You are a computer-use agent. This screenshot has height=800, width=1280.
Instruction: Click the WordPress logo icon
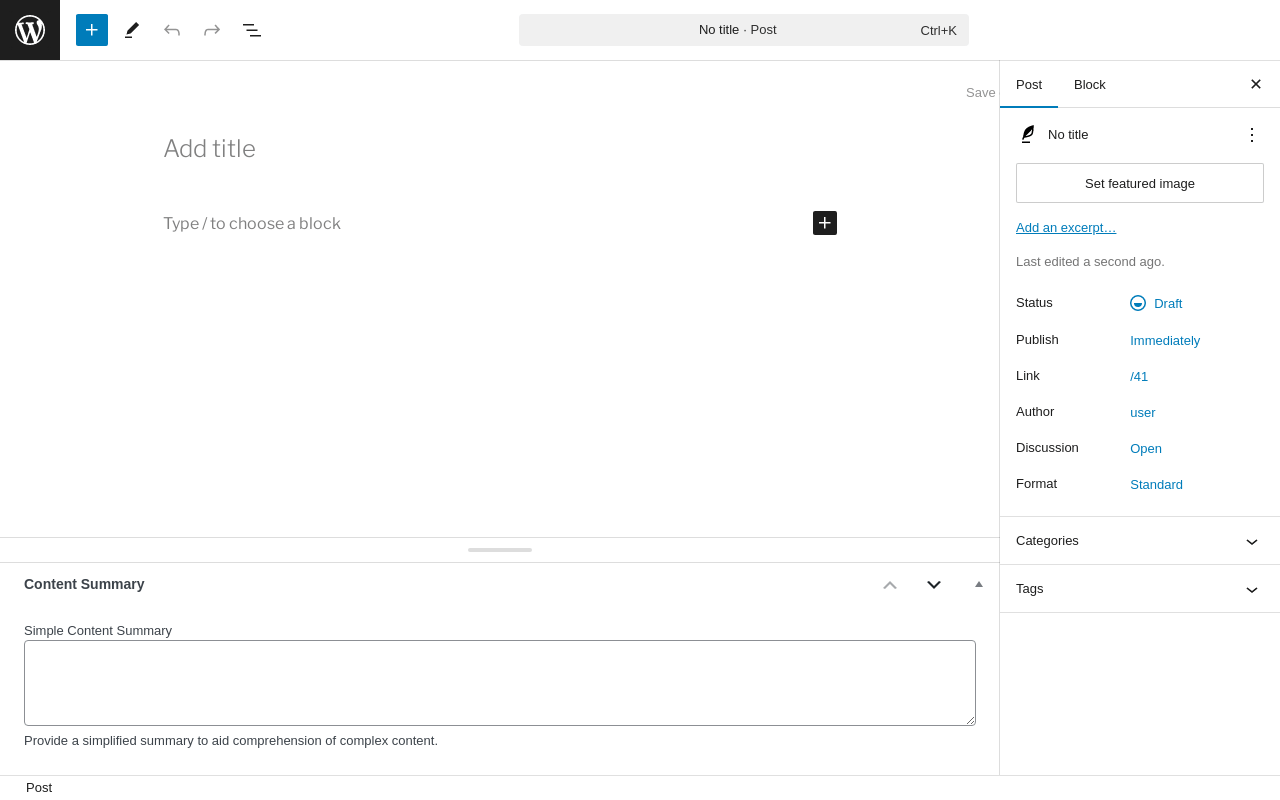point(30,30)
